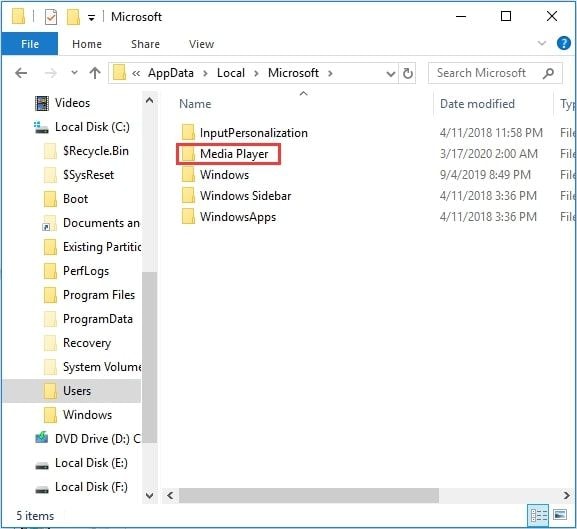Click the DVD Drive (D:) icon
Screen dimensions: 577x529
pyautogui.click(x=42, y=438)
